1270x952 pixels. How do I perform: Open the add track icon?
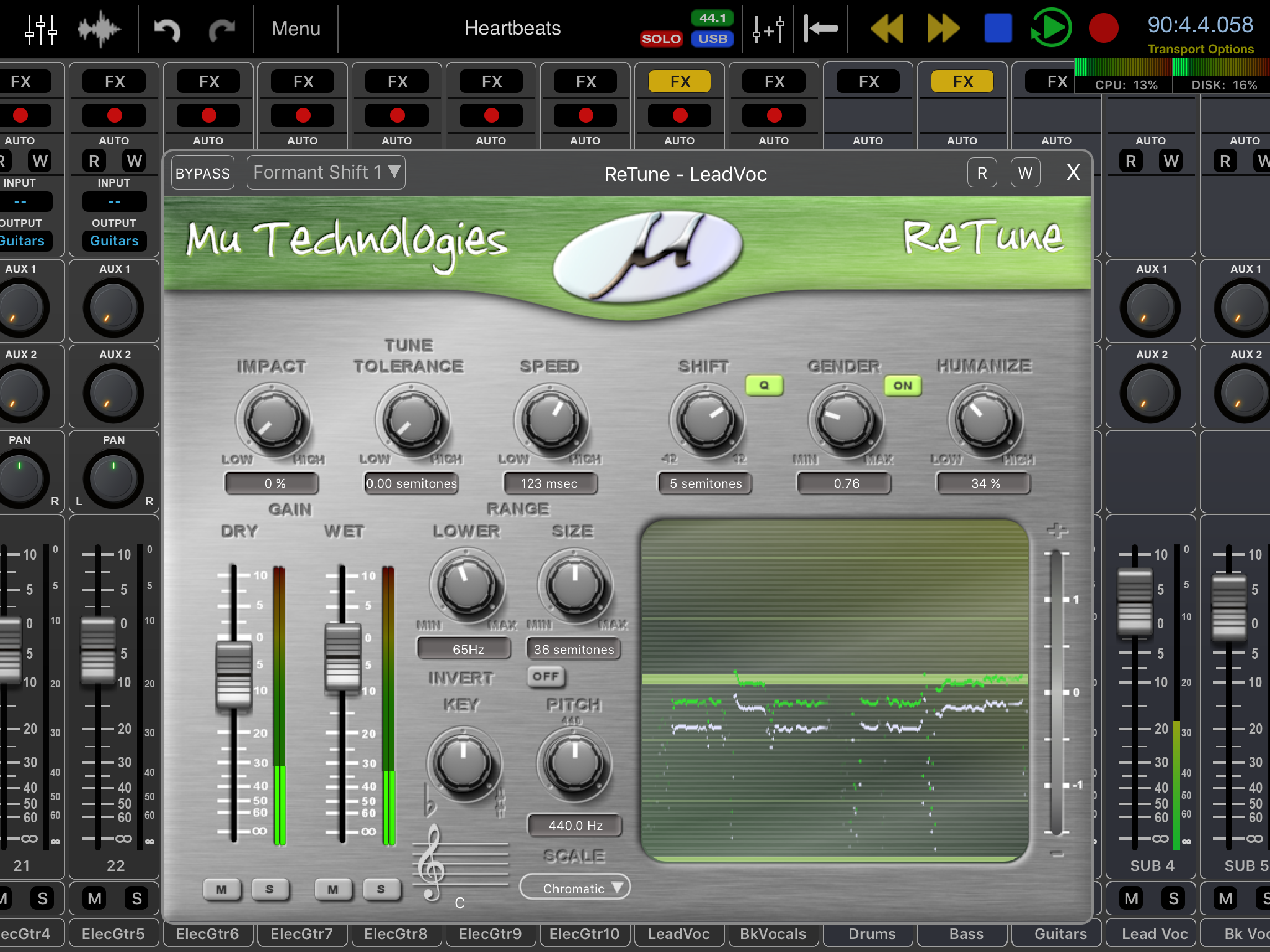[768, 29]
